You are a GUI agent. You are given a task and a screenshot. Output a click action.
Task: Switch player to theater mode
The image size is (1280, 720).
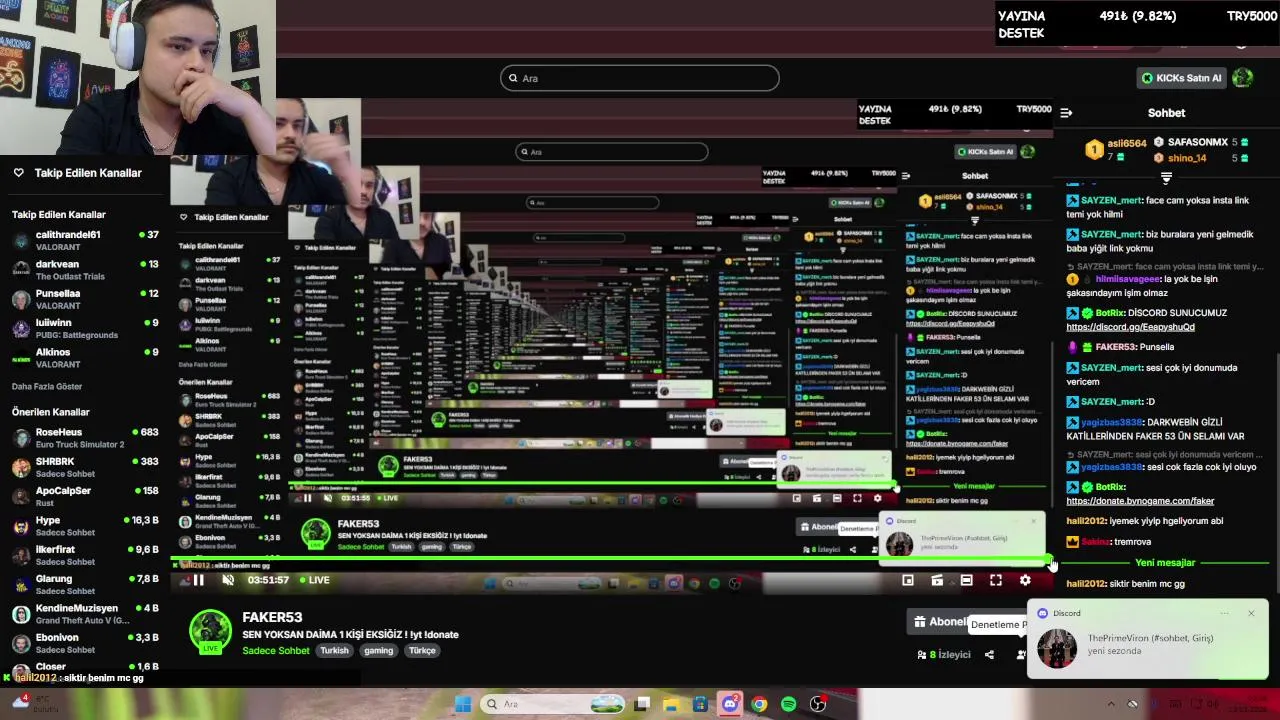(x=966, y=580)
